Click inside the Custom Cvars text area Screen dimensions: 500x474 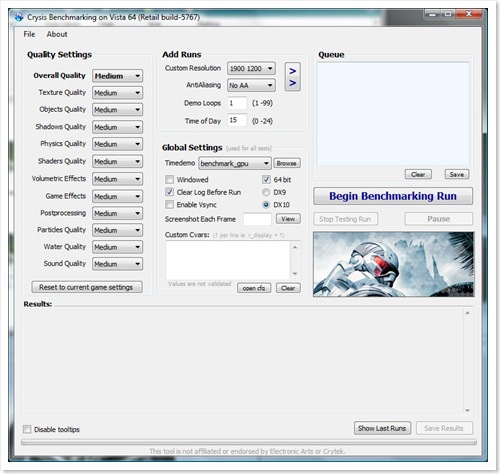tap(228, 260)
